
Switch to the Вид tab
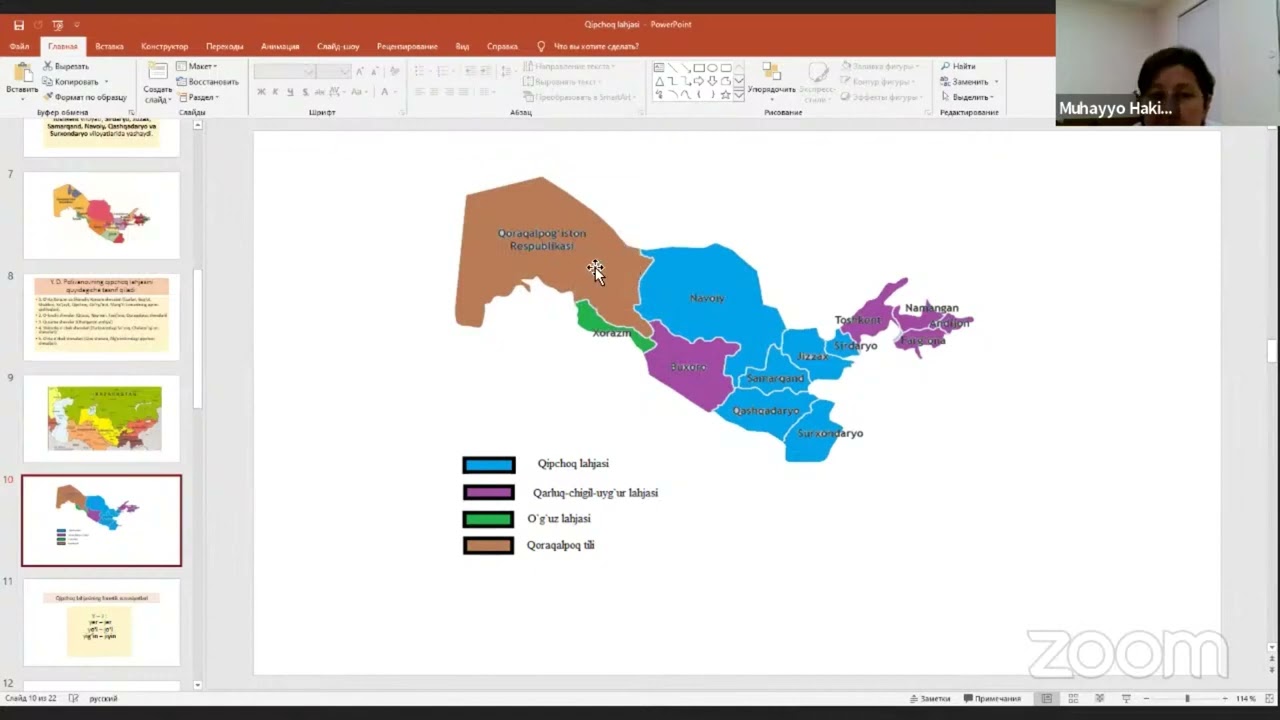(x=462, y=46)
